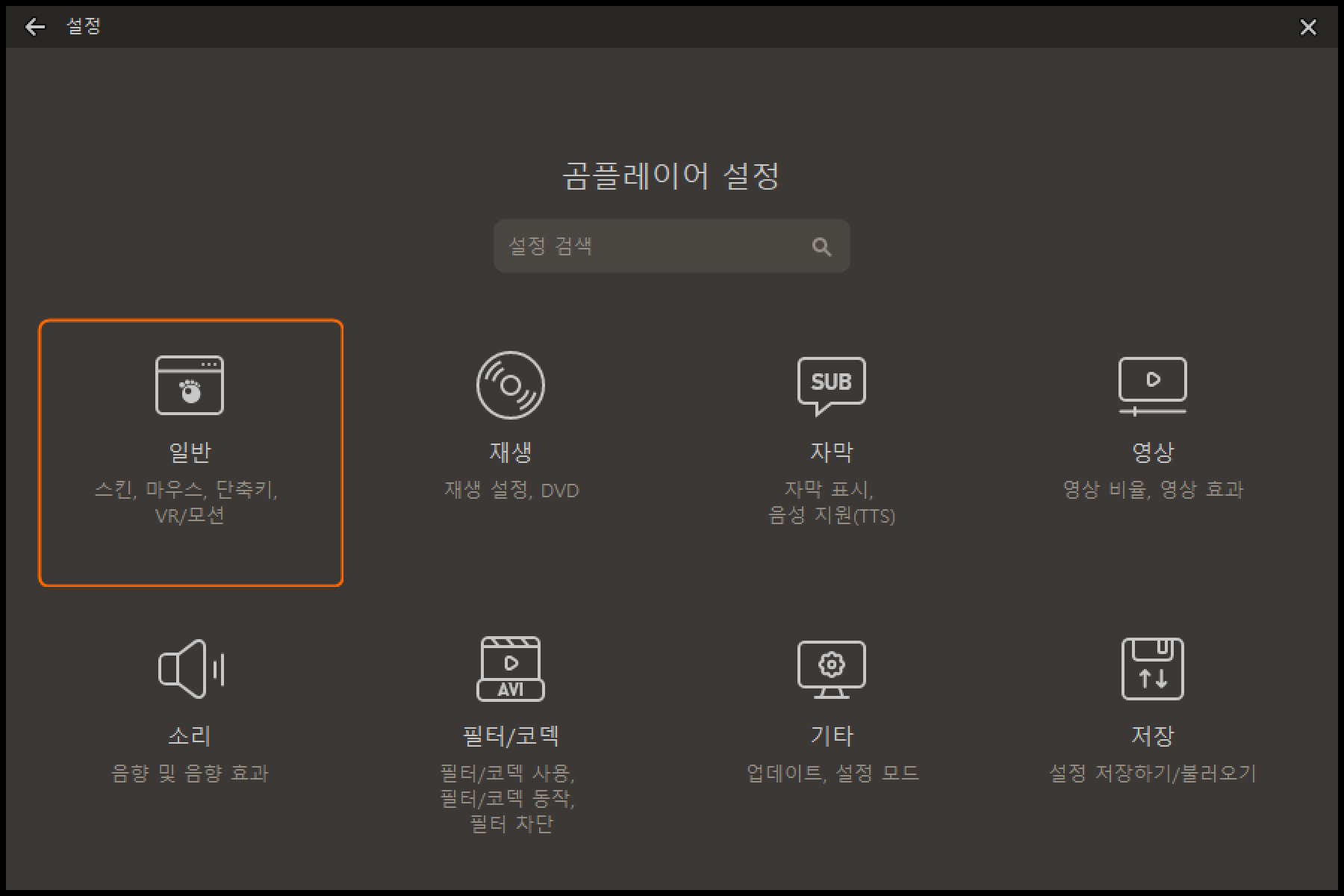This screenshot has width=1344, height=896.
Task: Open the 재생 disc icon
Action: click(x=511, y=385)
